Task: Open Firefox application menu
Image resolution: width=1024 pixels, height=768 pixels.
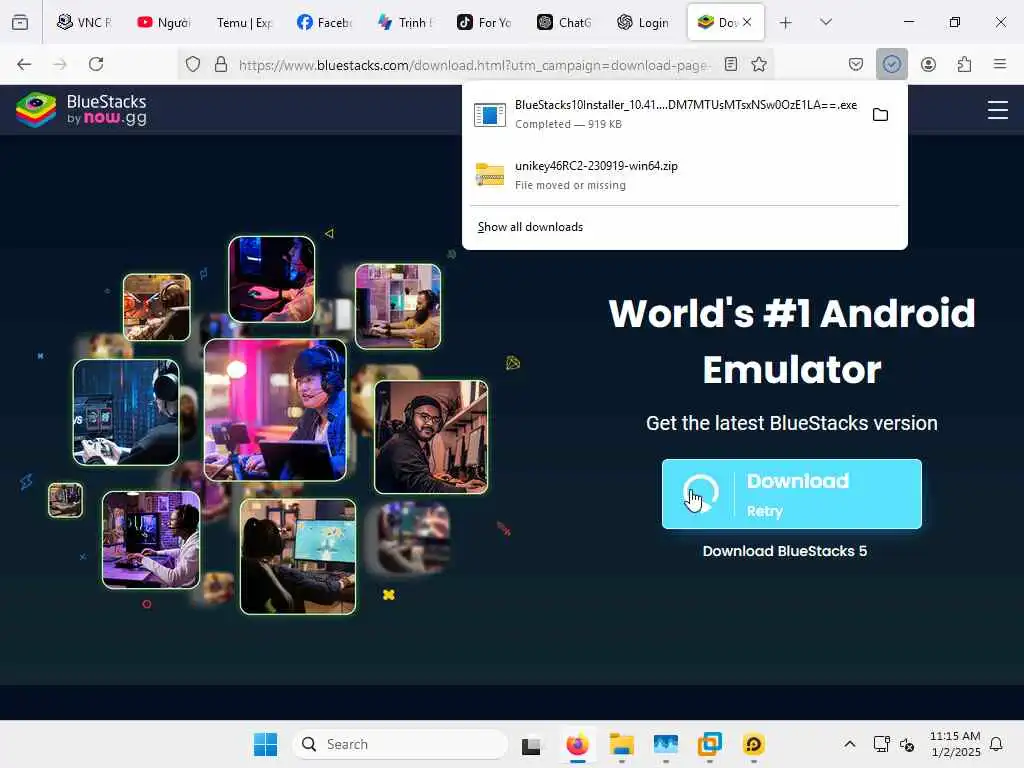Action: tap(1000, 64)
